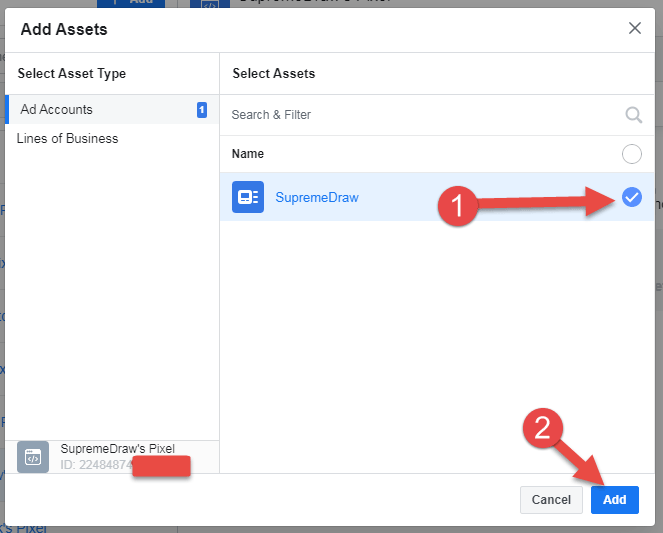Click the search magnifier icon
The image size is (663, 533).
tap(633, 115)
